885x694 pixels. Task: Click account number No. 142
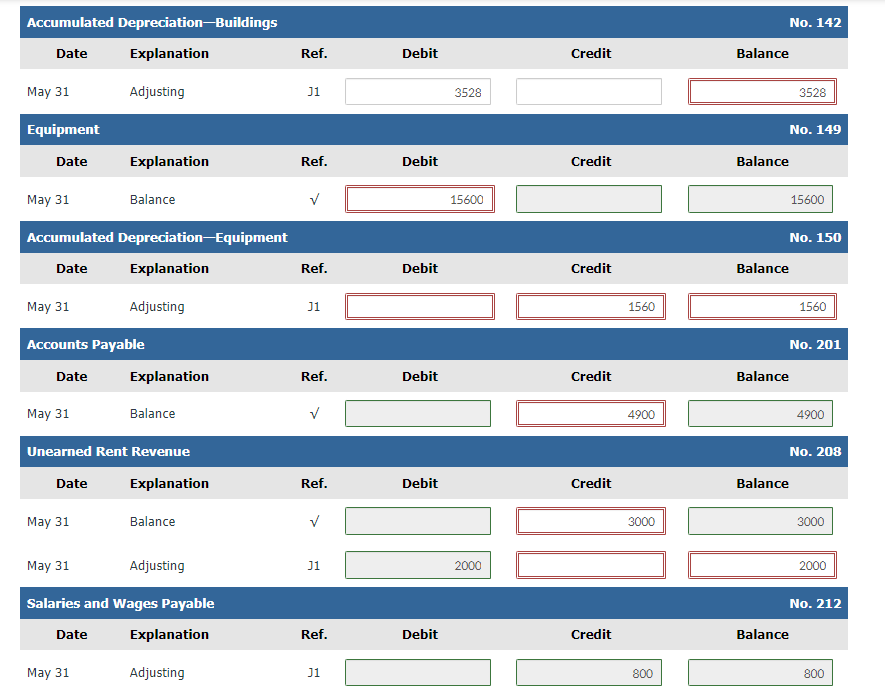815,23
